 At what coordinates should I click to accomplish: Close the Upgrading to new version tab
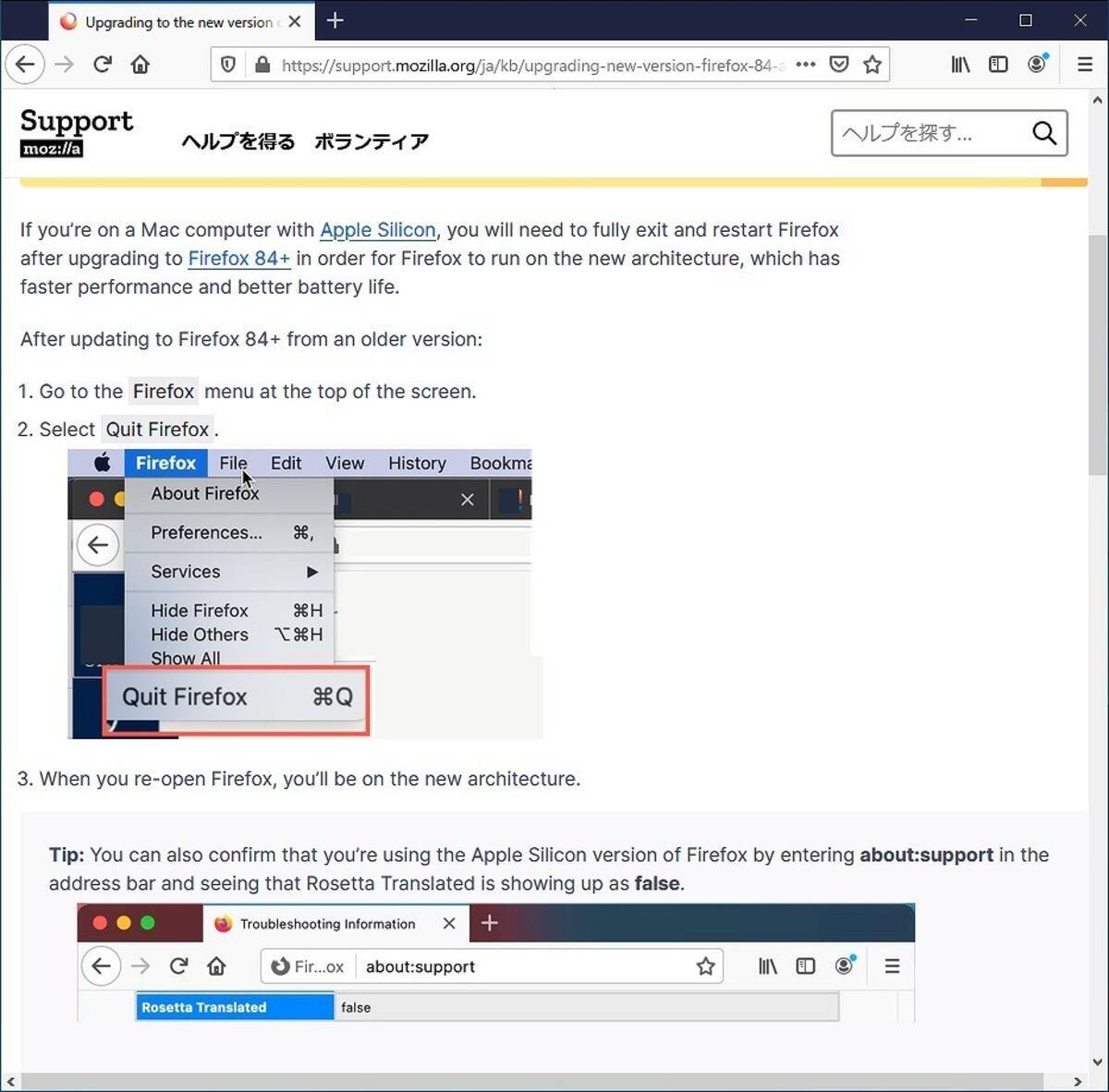295,21
